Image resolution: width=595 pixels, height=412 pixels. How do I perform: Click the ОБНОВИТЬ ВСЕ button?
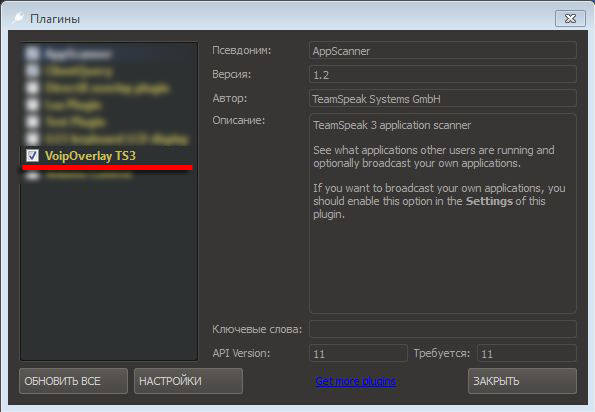point(73,381)
